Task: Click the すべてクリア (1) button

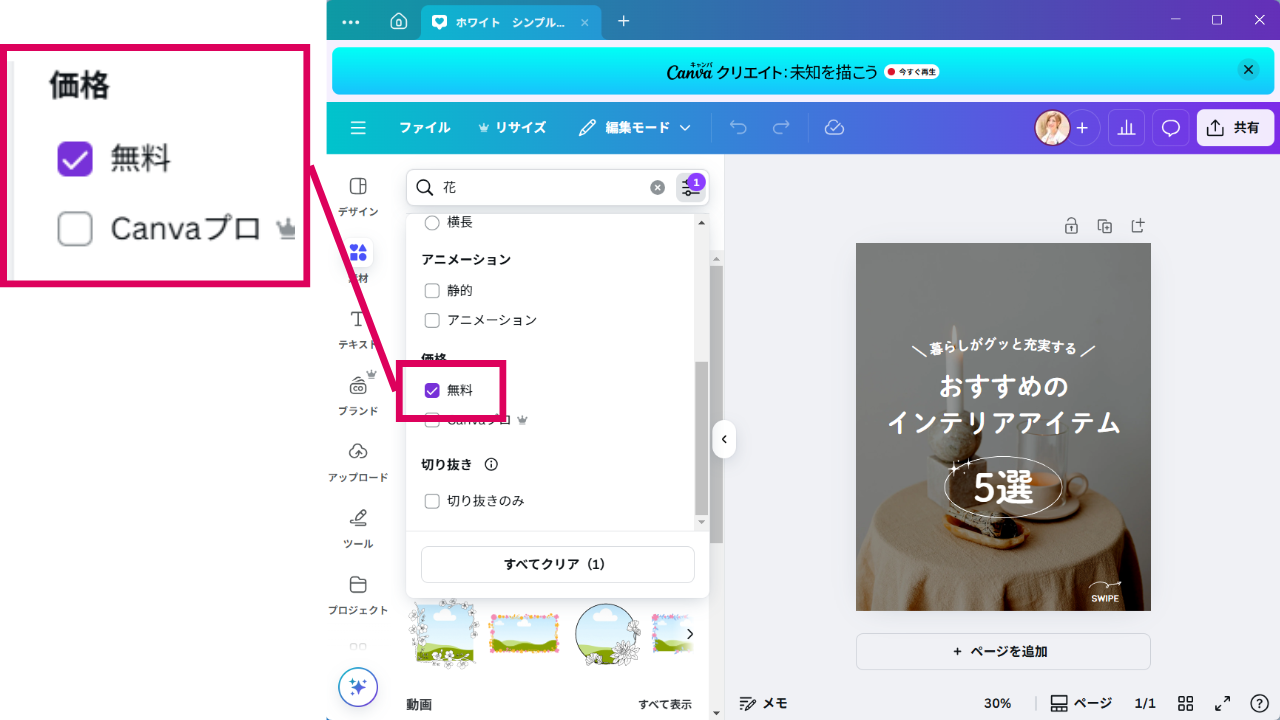Action: coord(557,564)
